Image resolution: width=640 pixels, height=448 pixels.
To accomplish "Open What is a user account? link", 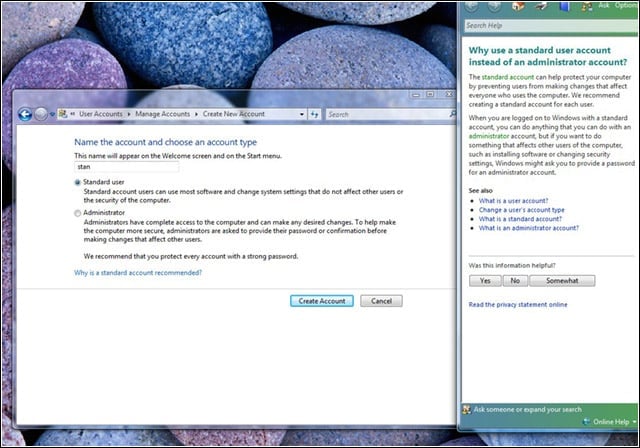I will [513, 201].
